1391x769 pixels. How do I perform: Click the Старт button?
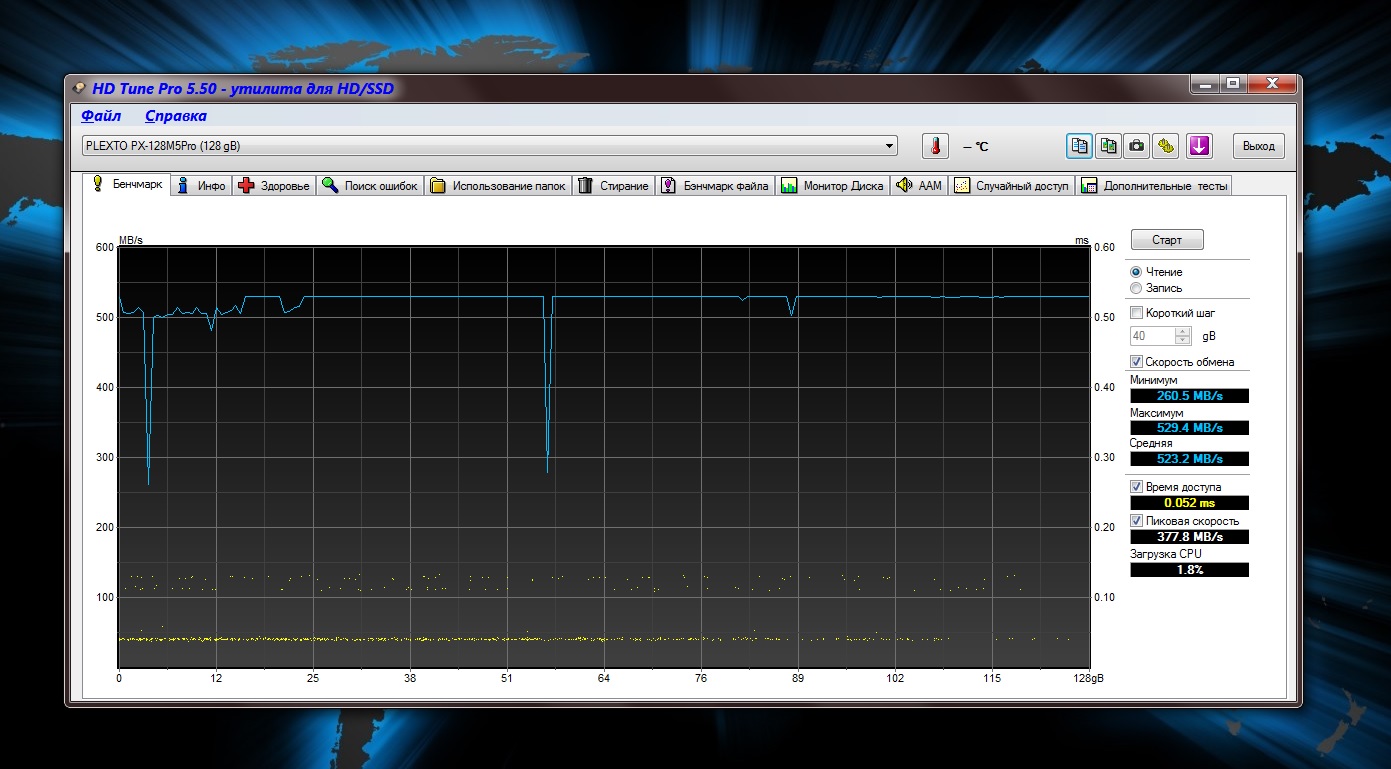coord(1167,240)
